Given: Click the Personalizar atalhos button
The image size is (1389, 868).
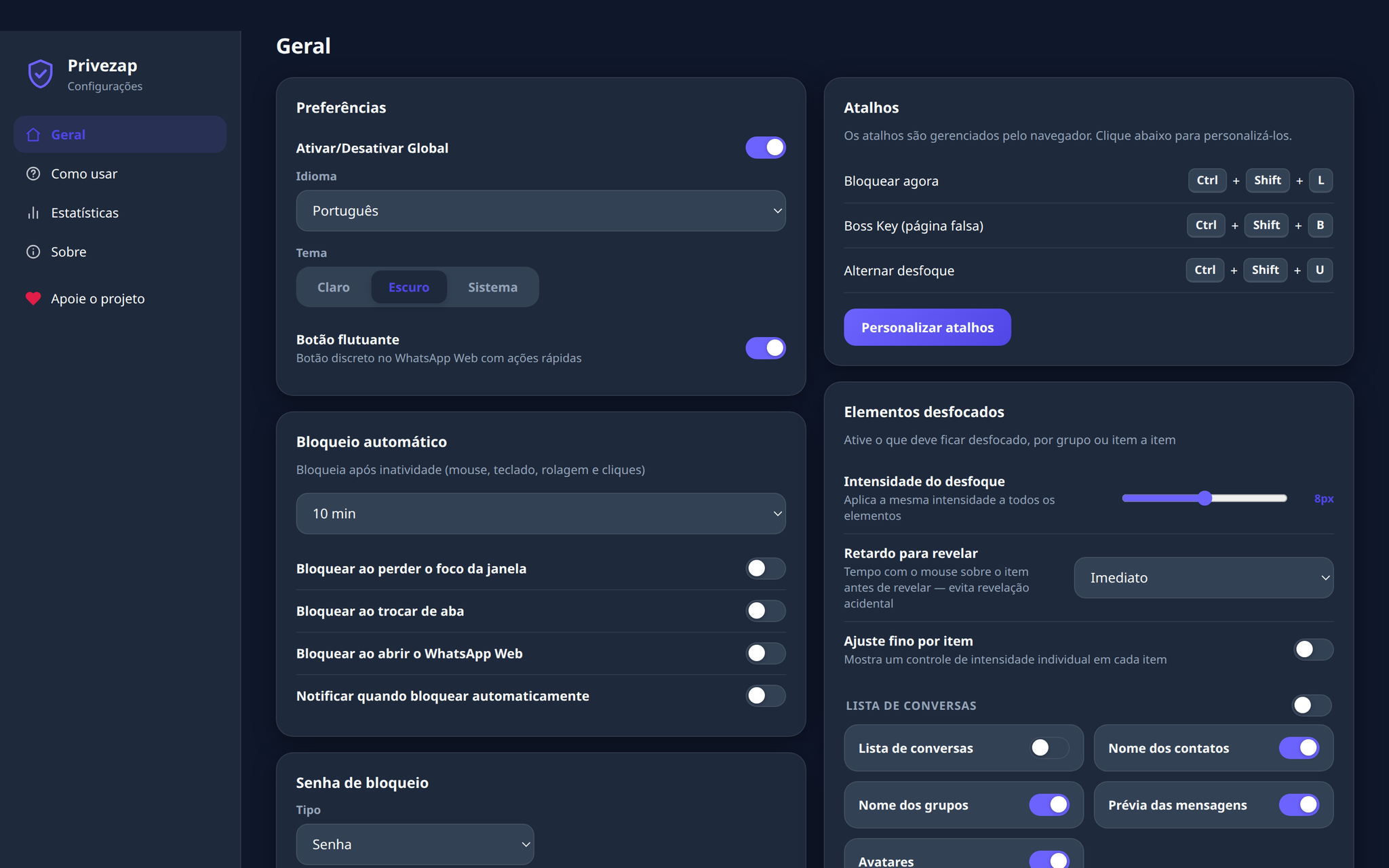Looking at the screenshot, I should coord(927,328).
